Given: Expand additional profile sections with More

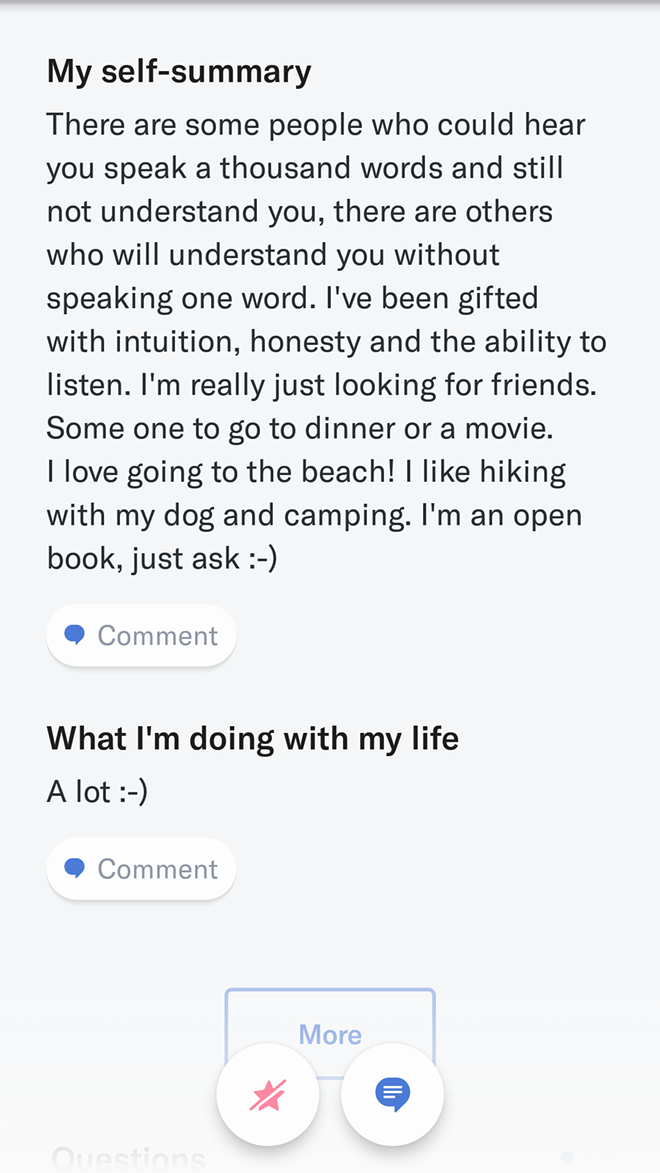Looking at the screenshot, I should [330, 1034].
